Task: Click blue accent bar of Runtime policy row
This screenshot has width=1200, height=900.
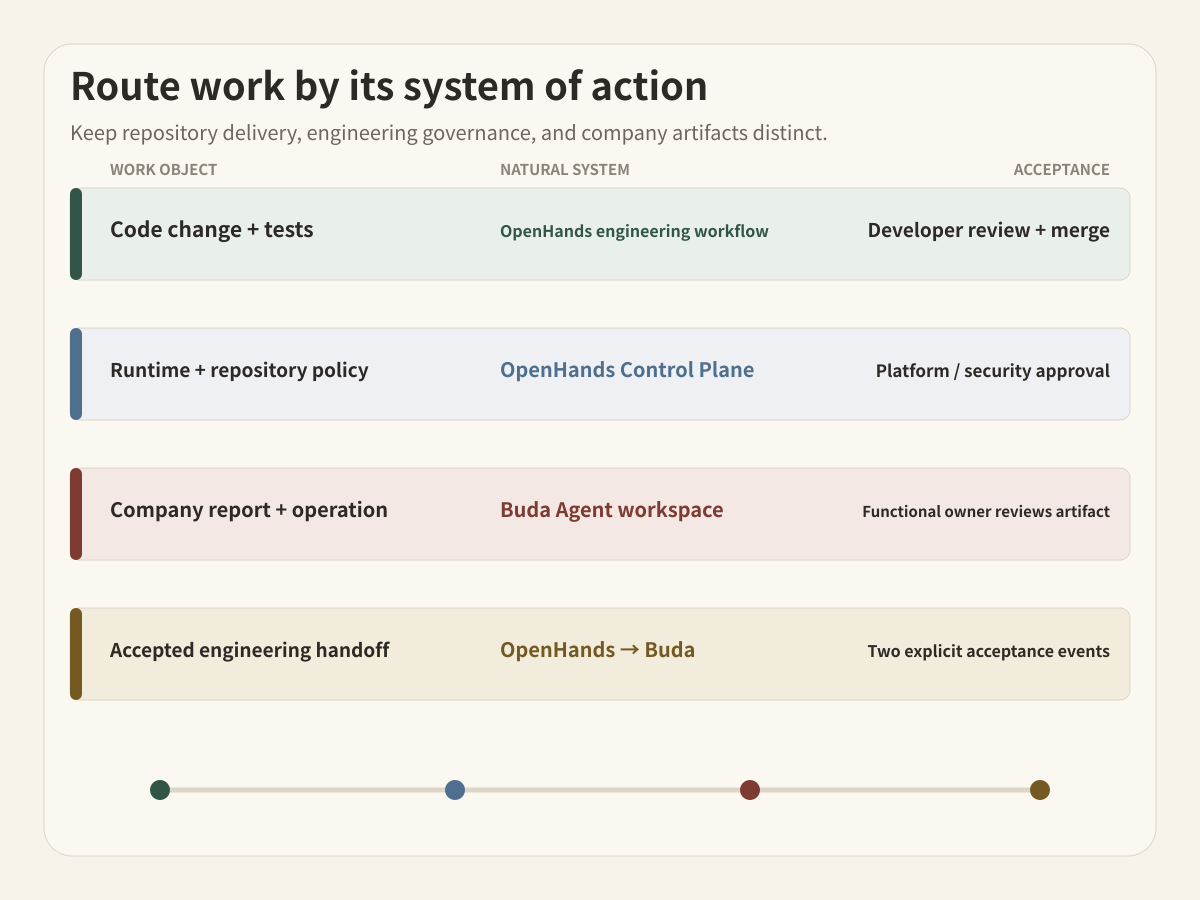Action: click(x=76, y=374)
